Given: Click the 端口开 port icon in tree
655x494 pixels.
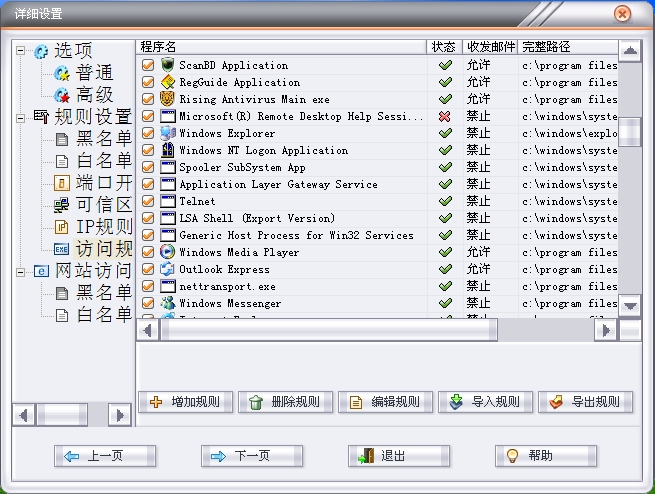Looking at the screenshot, I should (62, 182).
